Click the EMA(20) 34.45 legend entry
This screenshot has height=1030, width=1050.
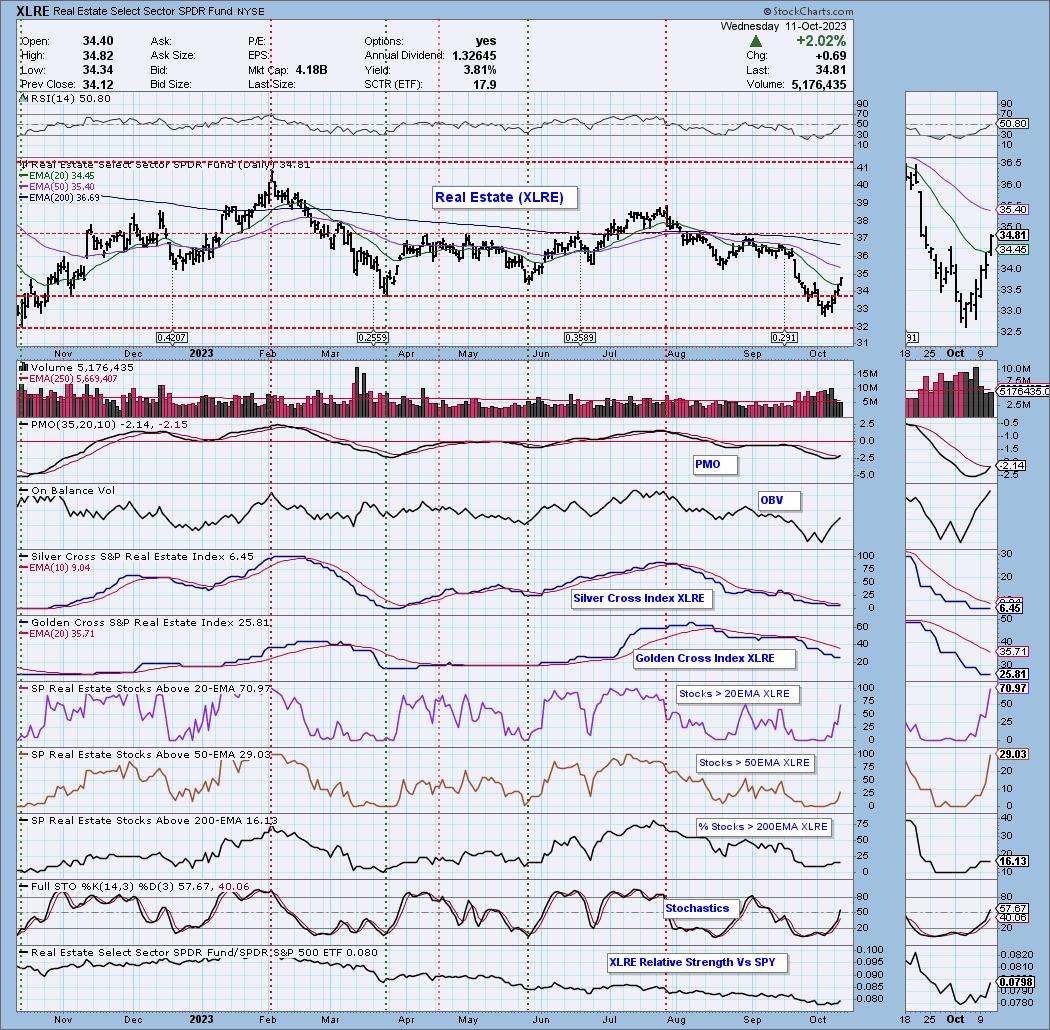coord(60,175)
